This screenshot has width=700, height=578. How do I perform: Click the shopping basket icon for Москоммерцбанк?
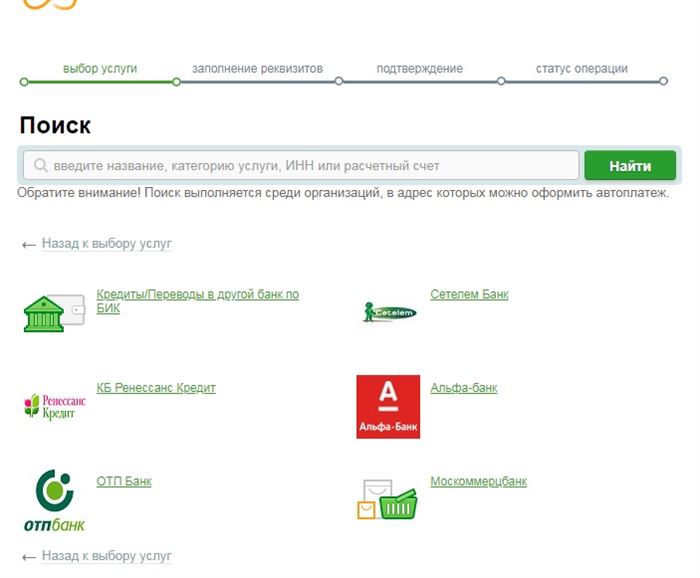[x=388, y=499]
